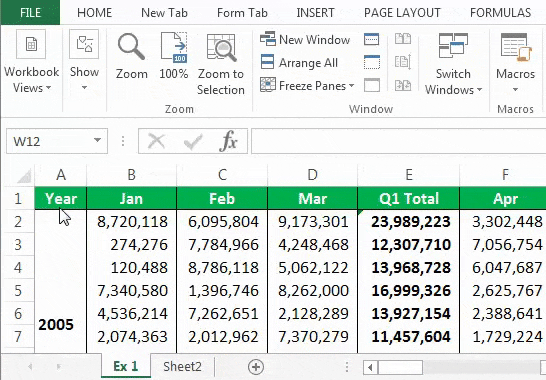Click cell containing 2,388,641
This screenshot has height=380, width=546.
coord(503,314)
